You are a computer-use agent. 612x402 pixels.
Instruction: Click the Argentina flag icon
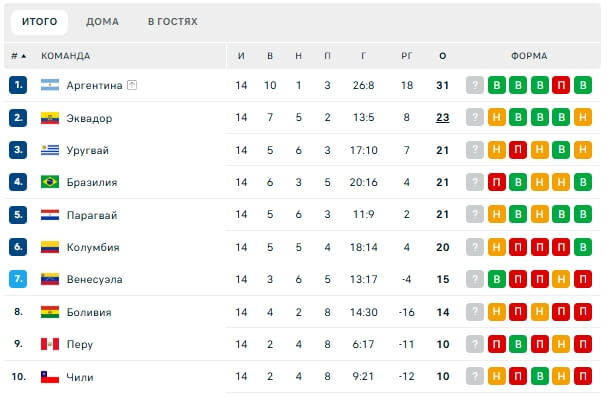click(x=50, y=85)
